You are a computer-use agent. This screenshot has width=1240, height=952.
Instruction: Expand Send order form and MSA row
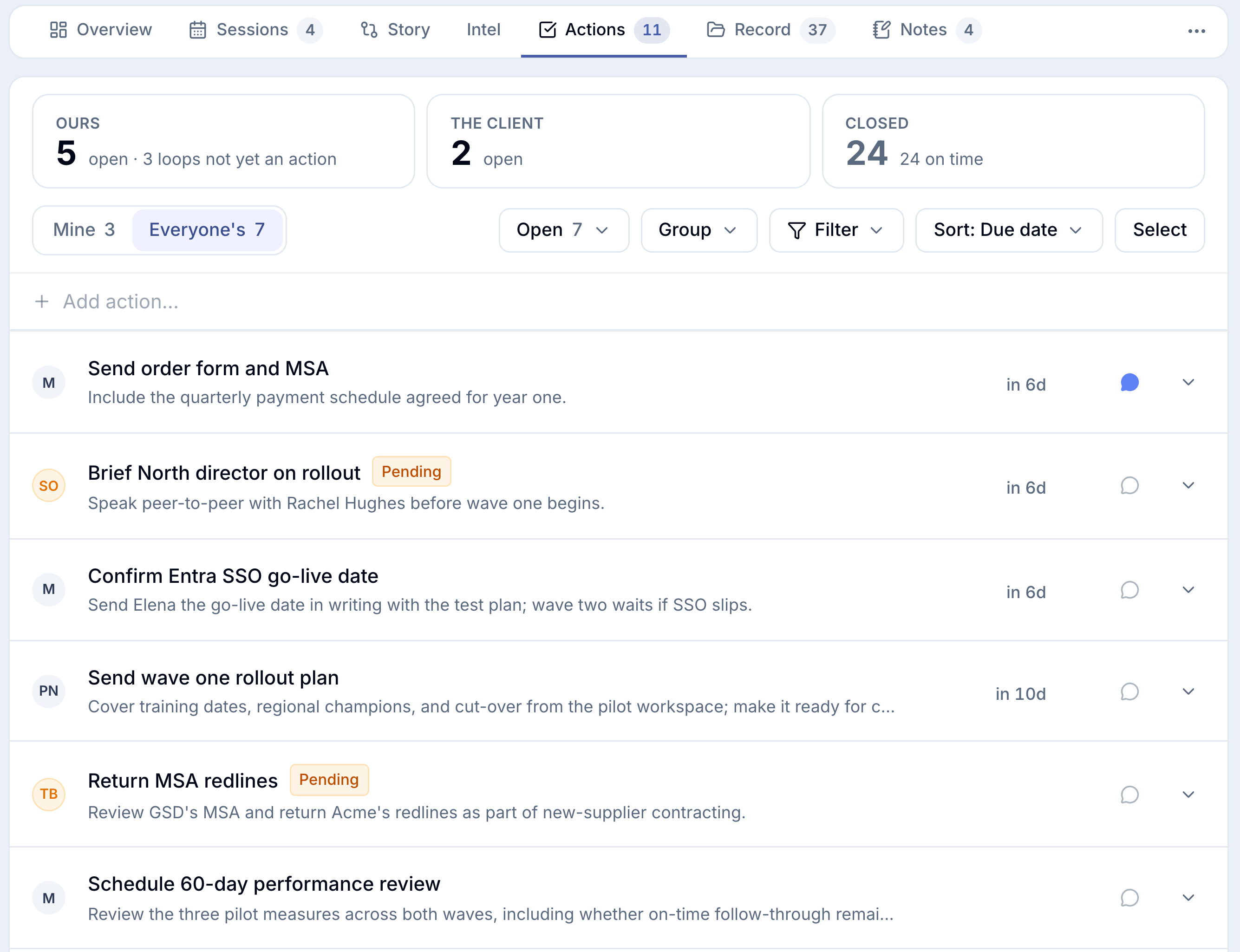(1188, 383)
